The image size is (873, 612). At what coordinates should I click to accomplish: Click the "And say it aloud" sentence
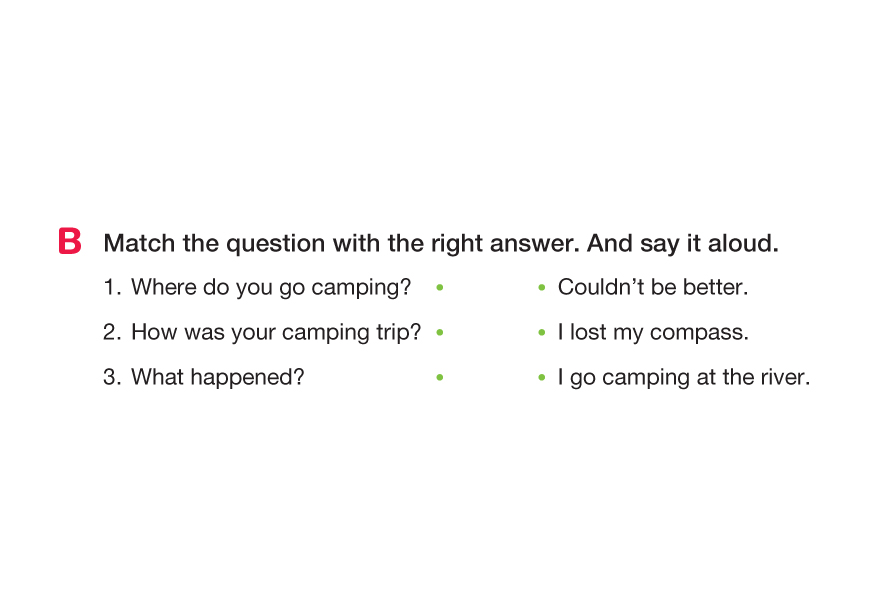[682, 244]
